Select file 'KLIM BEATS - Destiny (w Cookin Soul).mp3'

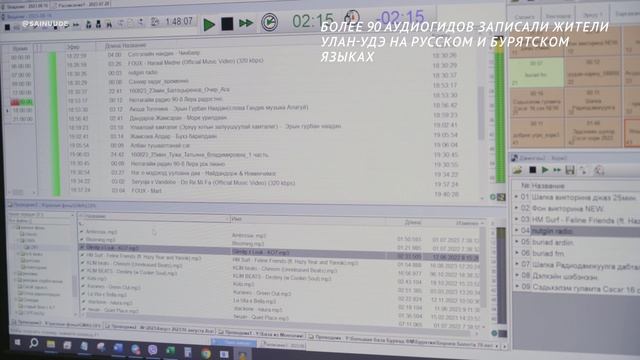pos(131,273)
